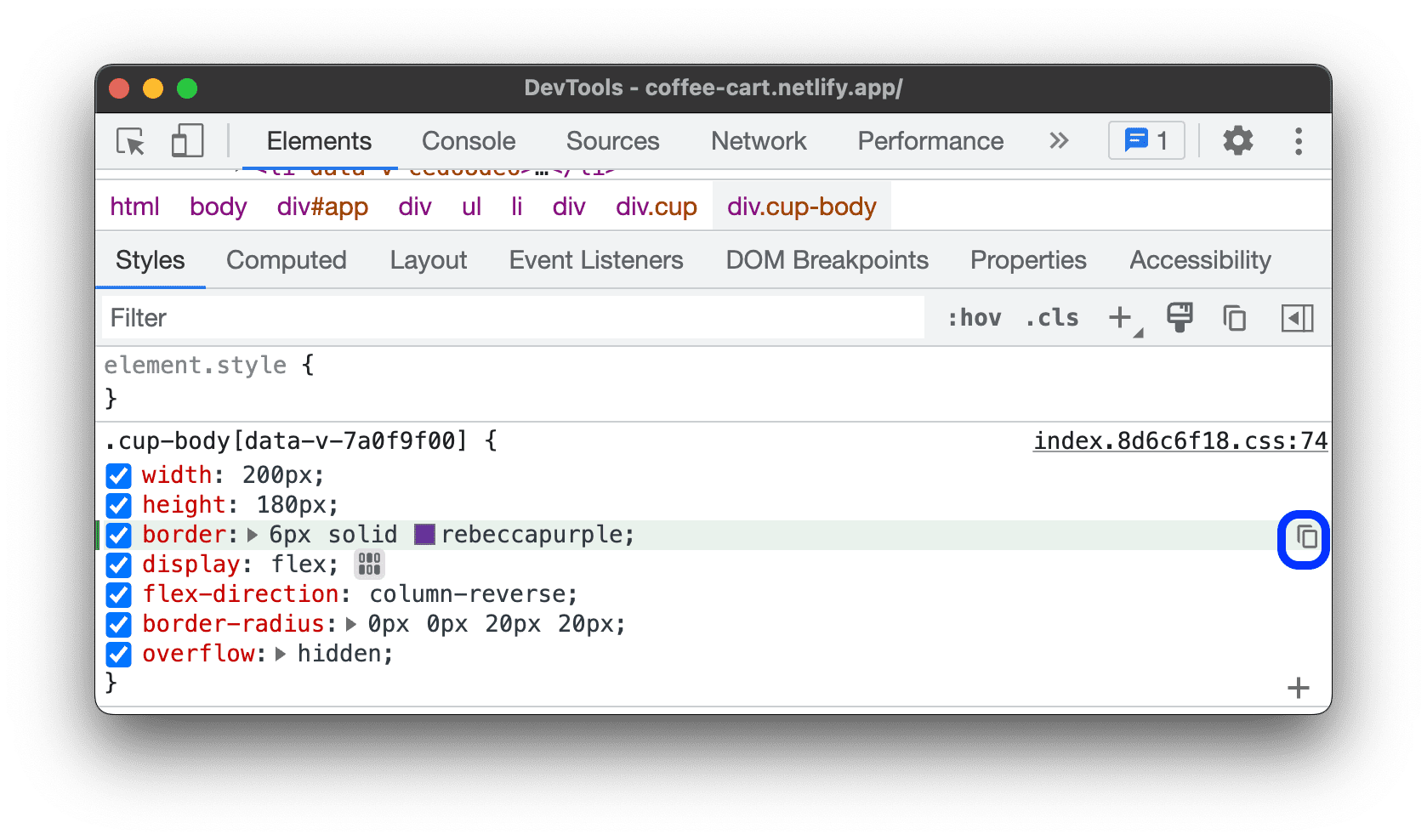This screenshot has height=840, width=1427.
Task: Expand the border-radius shorthand
Action: pos(350,625)
